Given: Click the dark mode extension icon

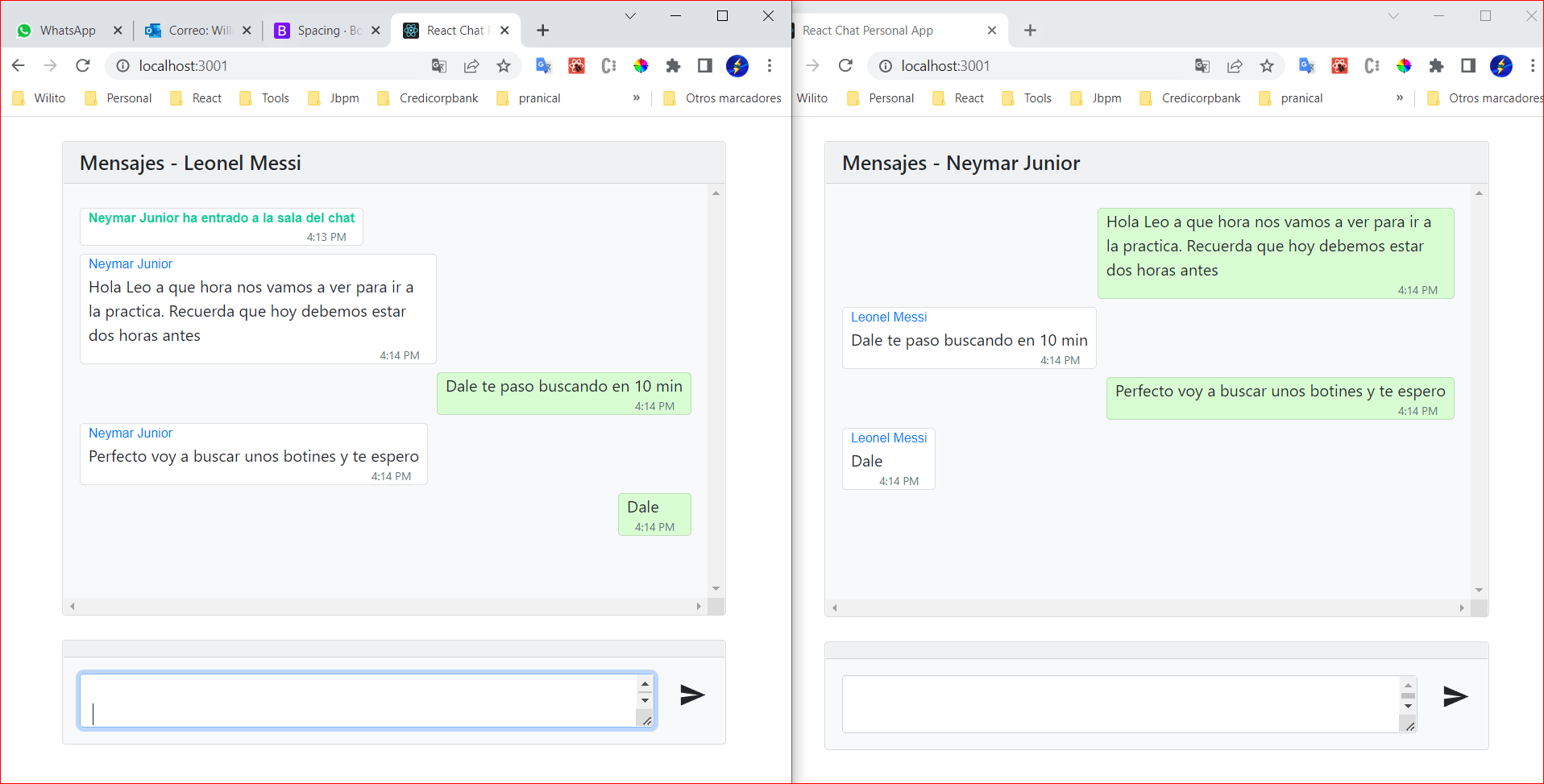Looking at the screenshot, I should 705,65.
